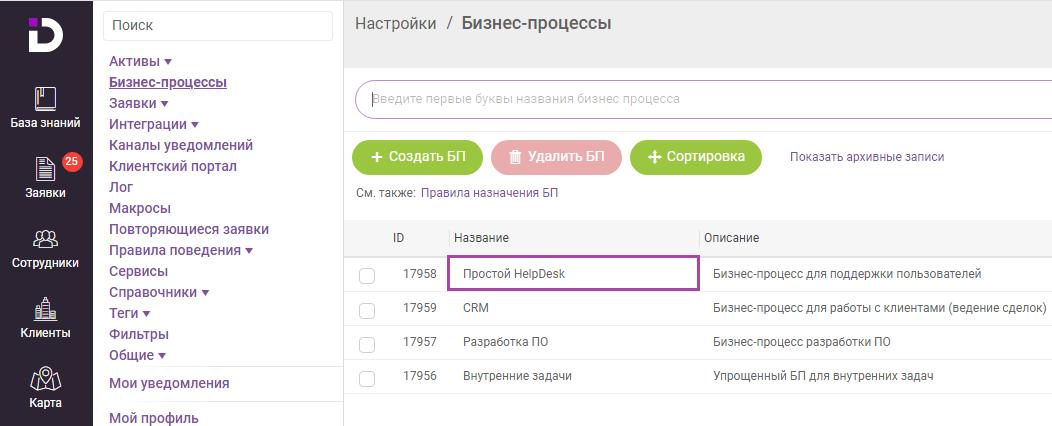Tick checkbox for Внутренние задачи row
The image size is (1052, 426).
[367, 378]
